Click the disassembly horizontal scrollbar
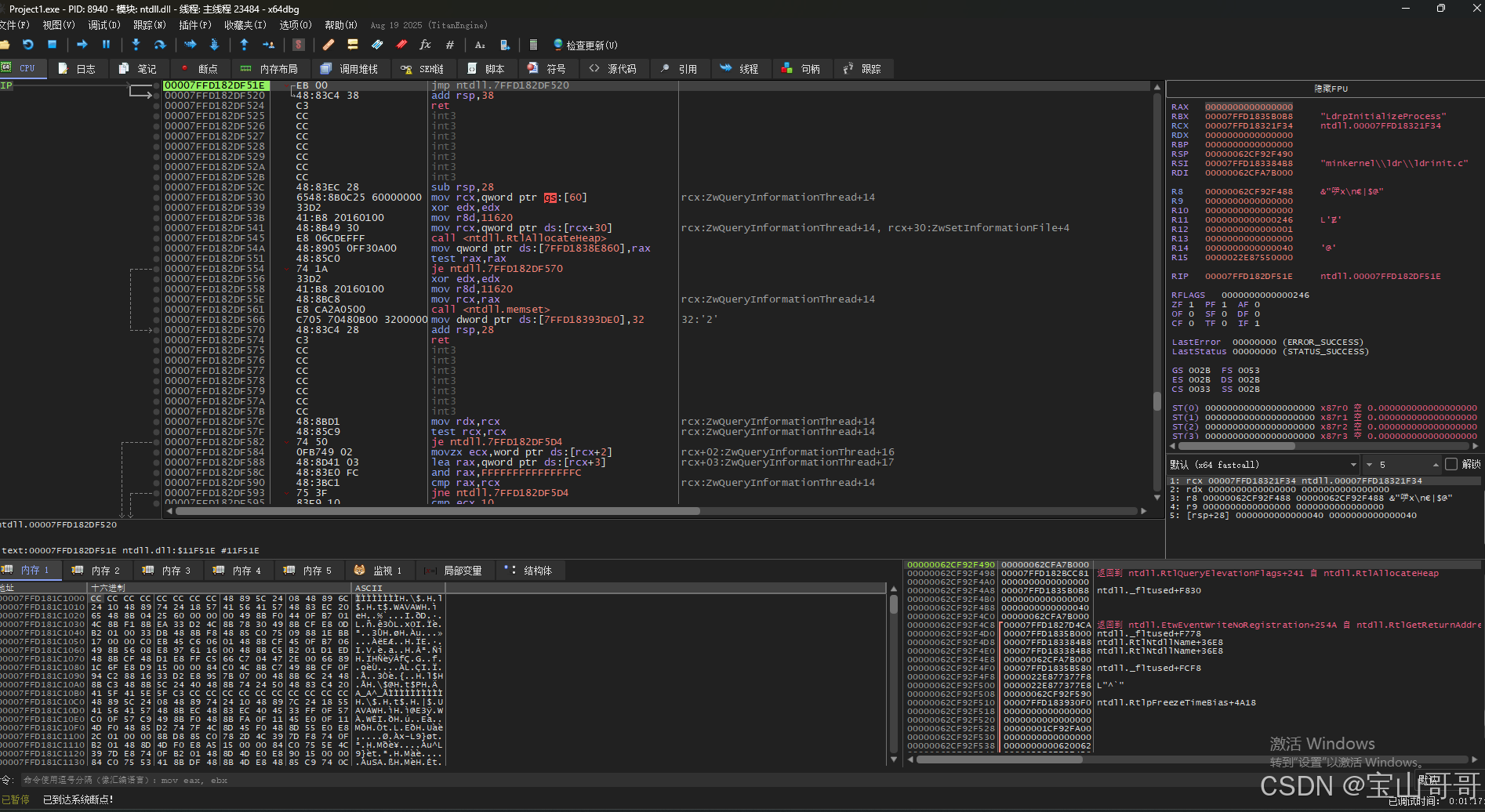Screen dimensions: 1485x812 pos(438,511)
